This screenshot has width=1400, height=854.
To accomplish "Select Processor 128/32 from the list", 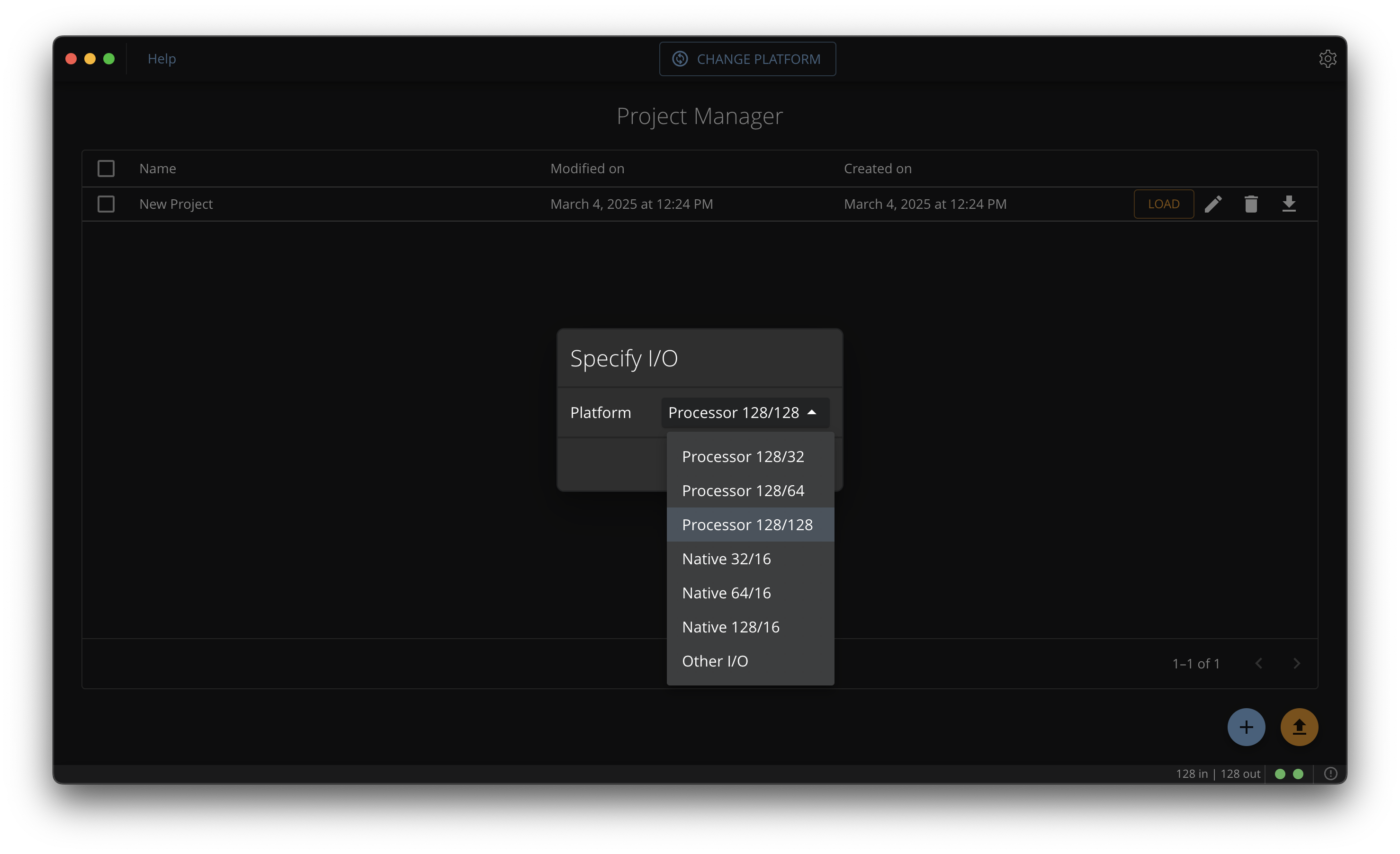I will (x=743, y=456).
